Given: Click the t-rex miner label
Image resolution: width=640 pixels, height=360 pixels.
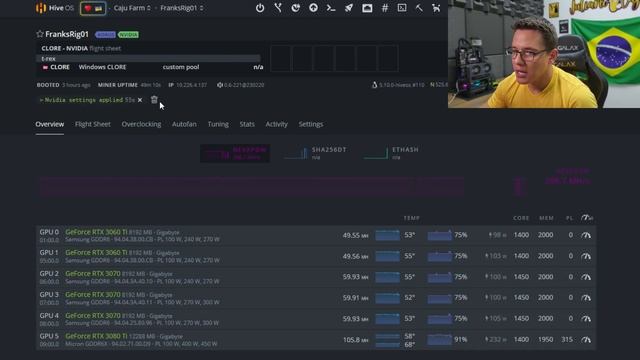Looking at the screenshot, I should [49, 59].
